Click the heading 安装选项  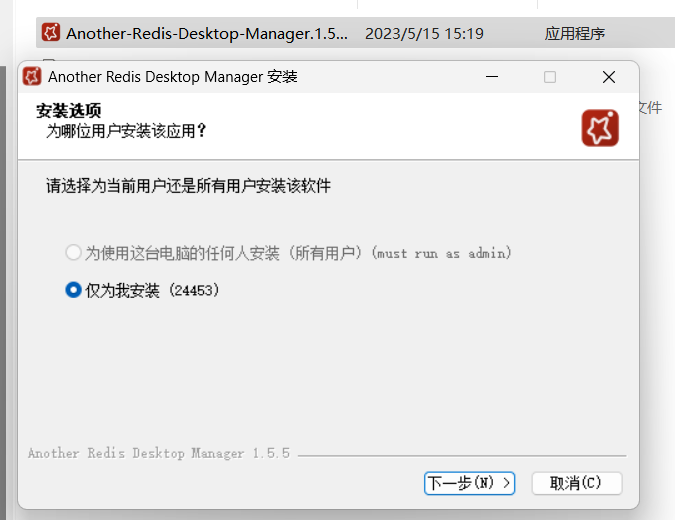(69, 111)
